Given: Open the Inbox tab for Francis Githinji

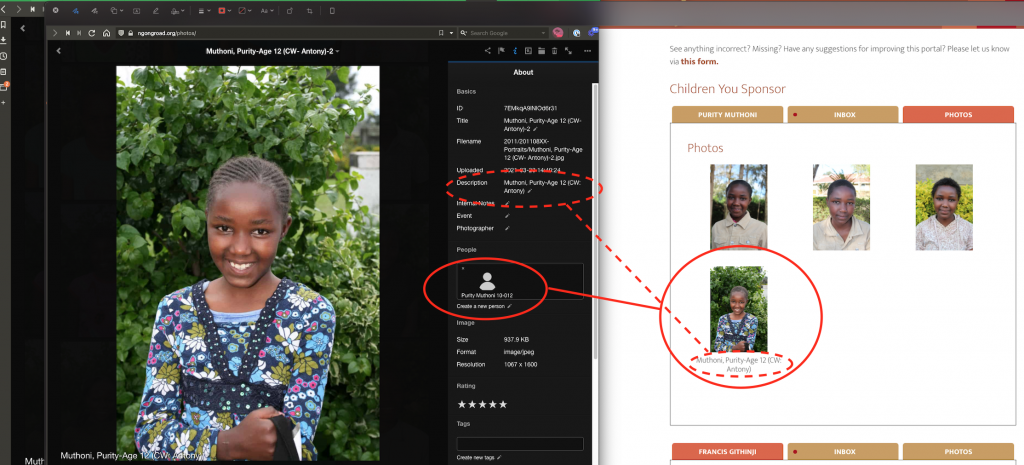Looking at the screenshot, I should [x=843, y=451].
